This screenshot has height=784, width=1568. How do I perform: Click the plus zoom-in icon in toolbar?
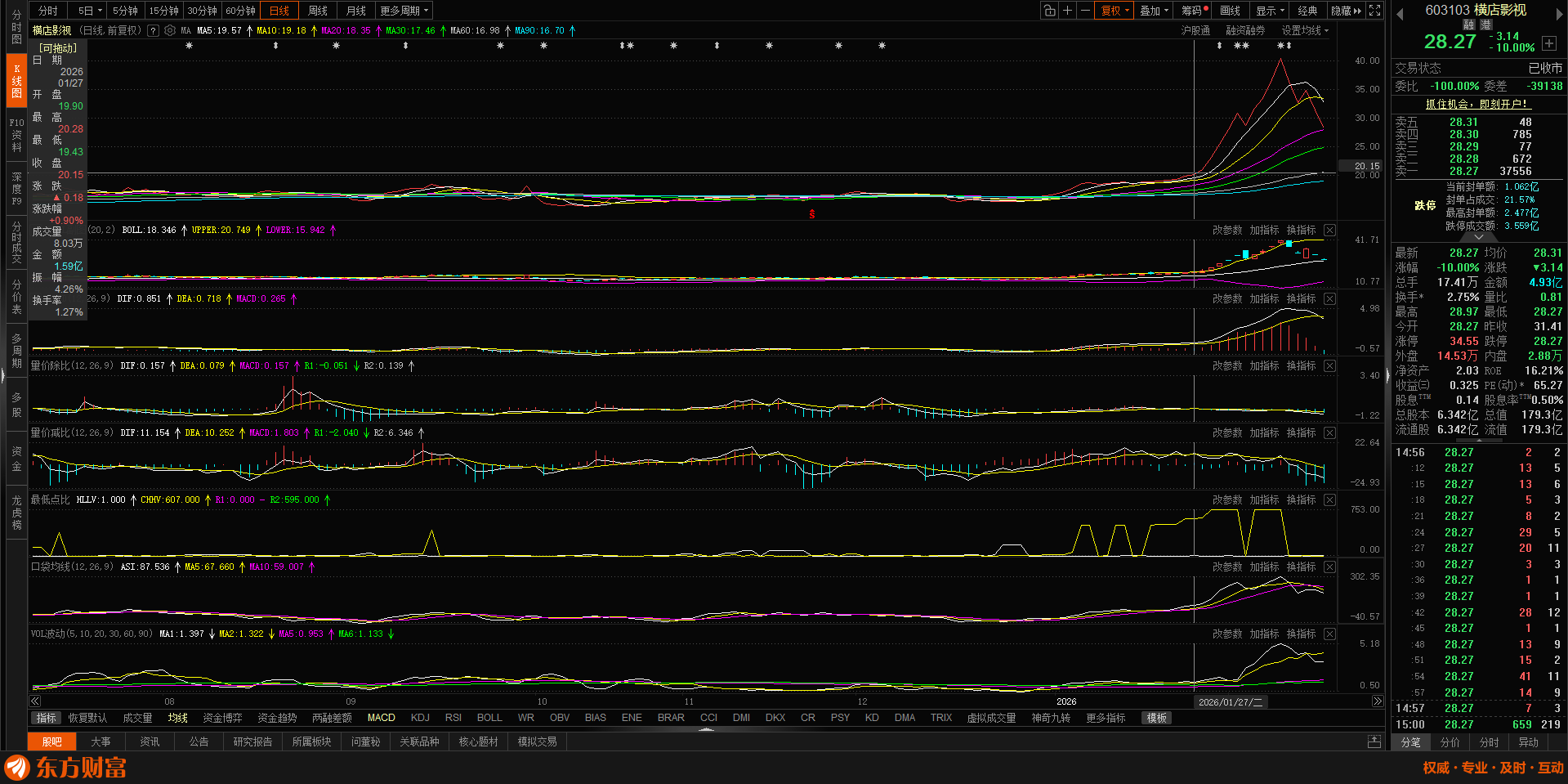point(1067,11)
